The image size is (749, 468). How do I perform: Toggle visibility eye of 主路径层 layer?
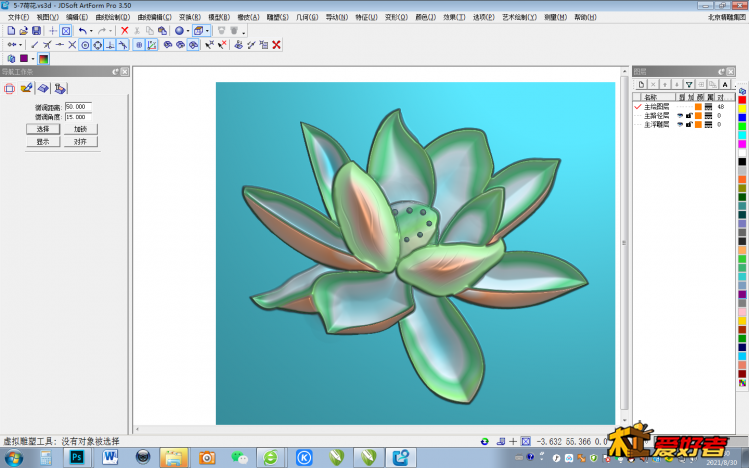point(680,116)
